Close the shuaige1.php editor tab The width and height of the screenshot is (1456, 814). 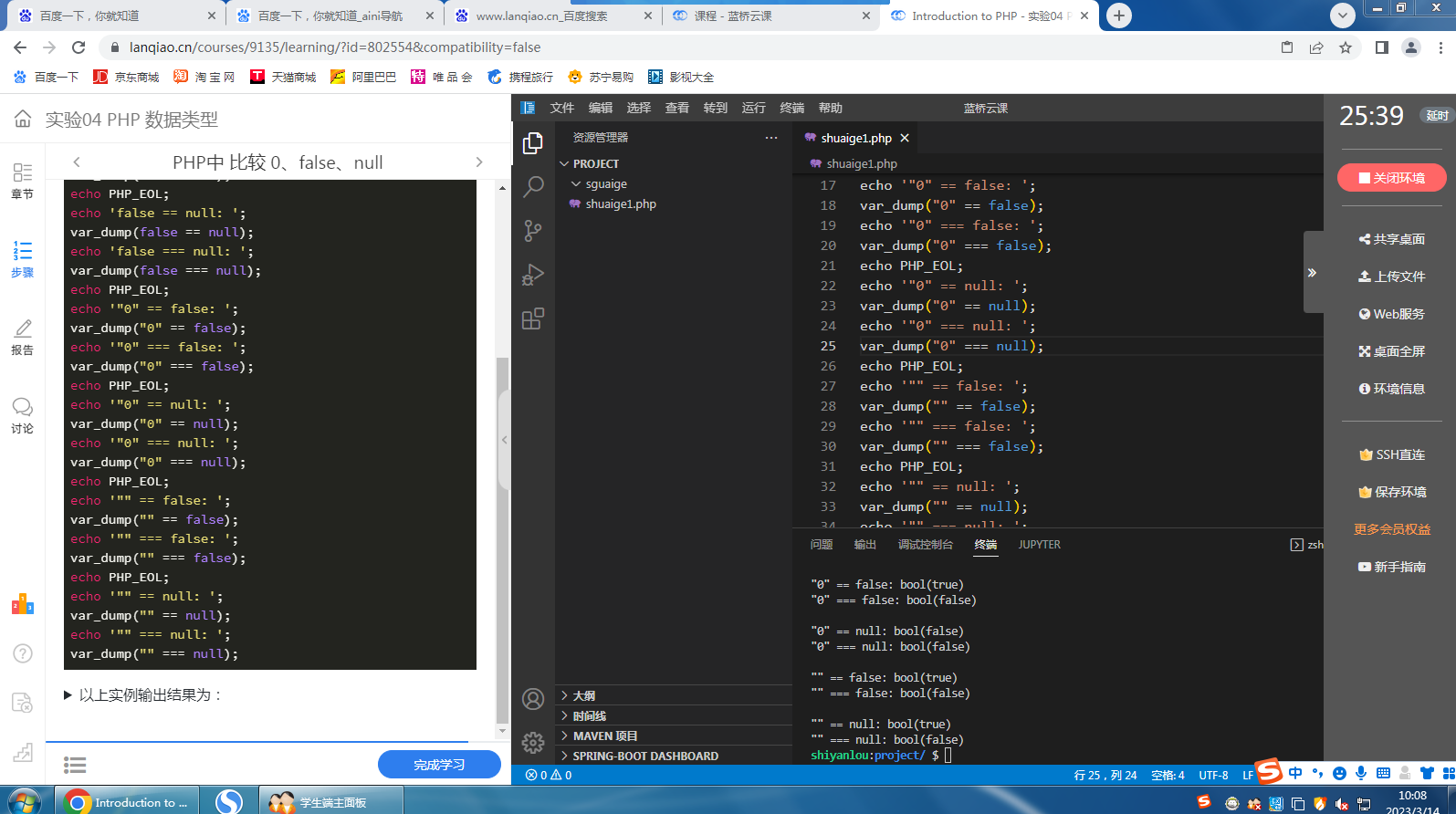click(905, 138)
